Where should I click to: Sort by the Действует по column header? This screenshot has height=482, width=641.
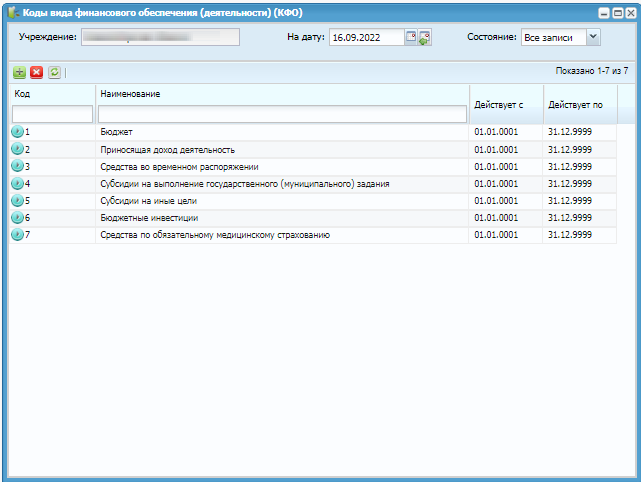(x=575, y=105)
